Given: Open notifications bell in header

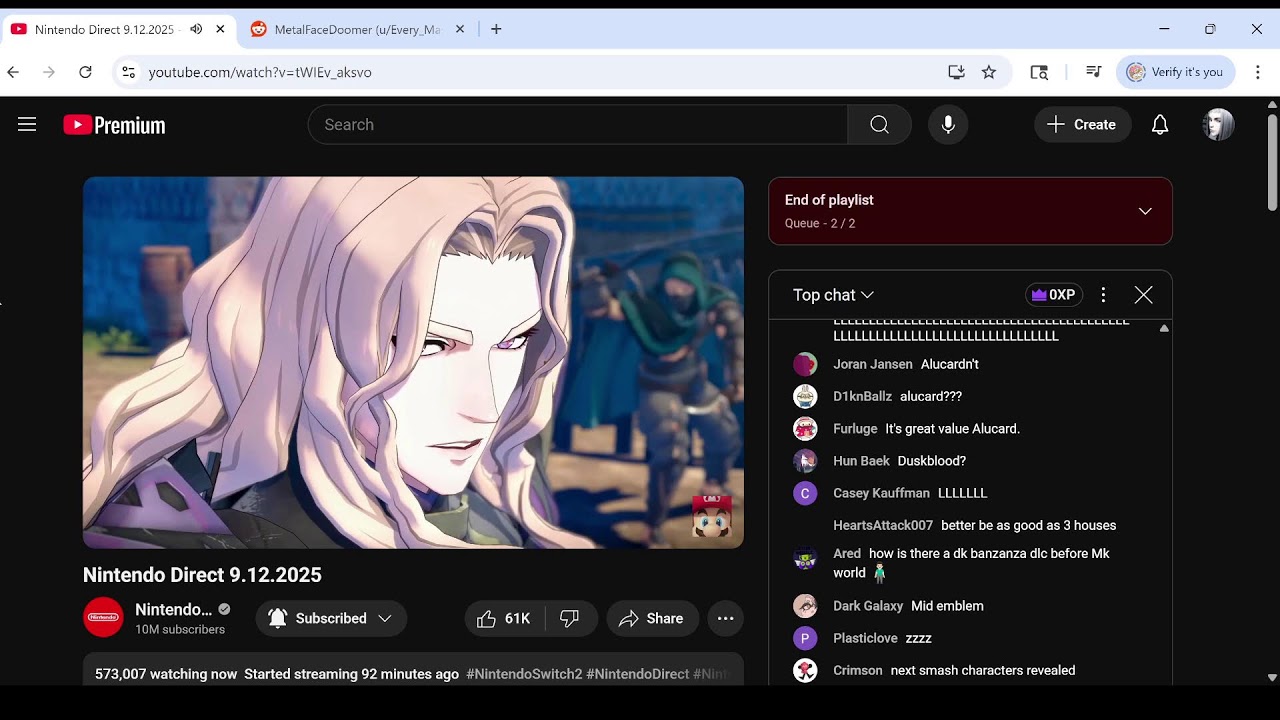Looking at the screenshot, I should [1160, 125].
